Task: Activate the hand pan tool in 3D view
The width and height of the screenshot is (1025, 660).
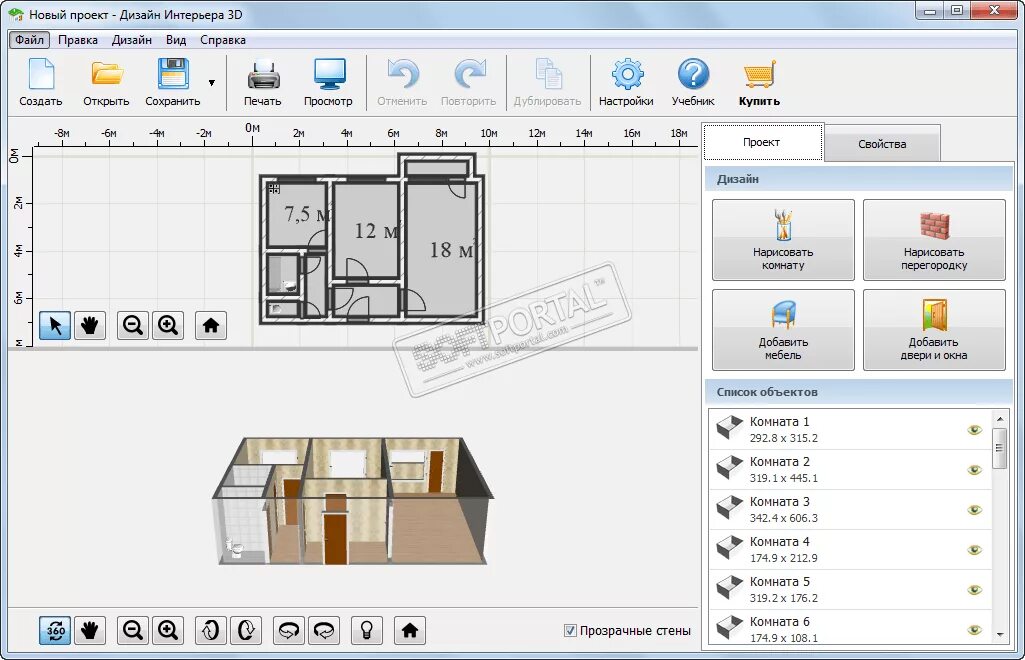Action: click(90, 631)
